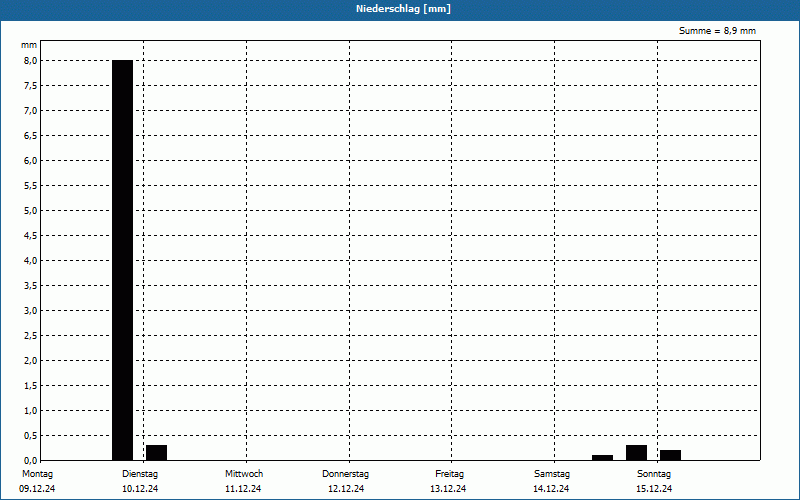Image resolution: width=800 pixels, height=500 pixels.
Task: Click the '1,5' y-axis value
Action: [31, 386]
